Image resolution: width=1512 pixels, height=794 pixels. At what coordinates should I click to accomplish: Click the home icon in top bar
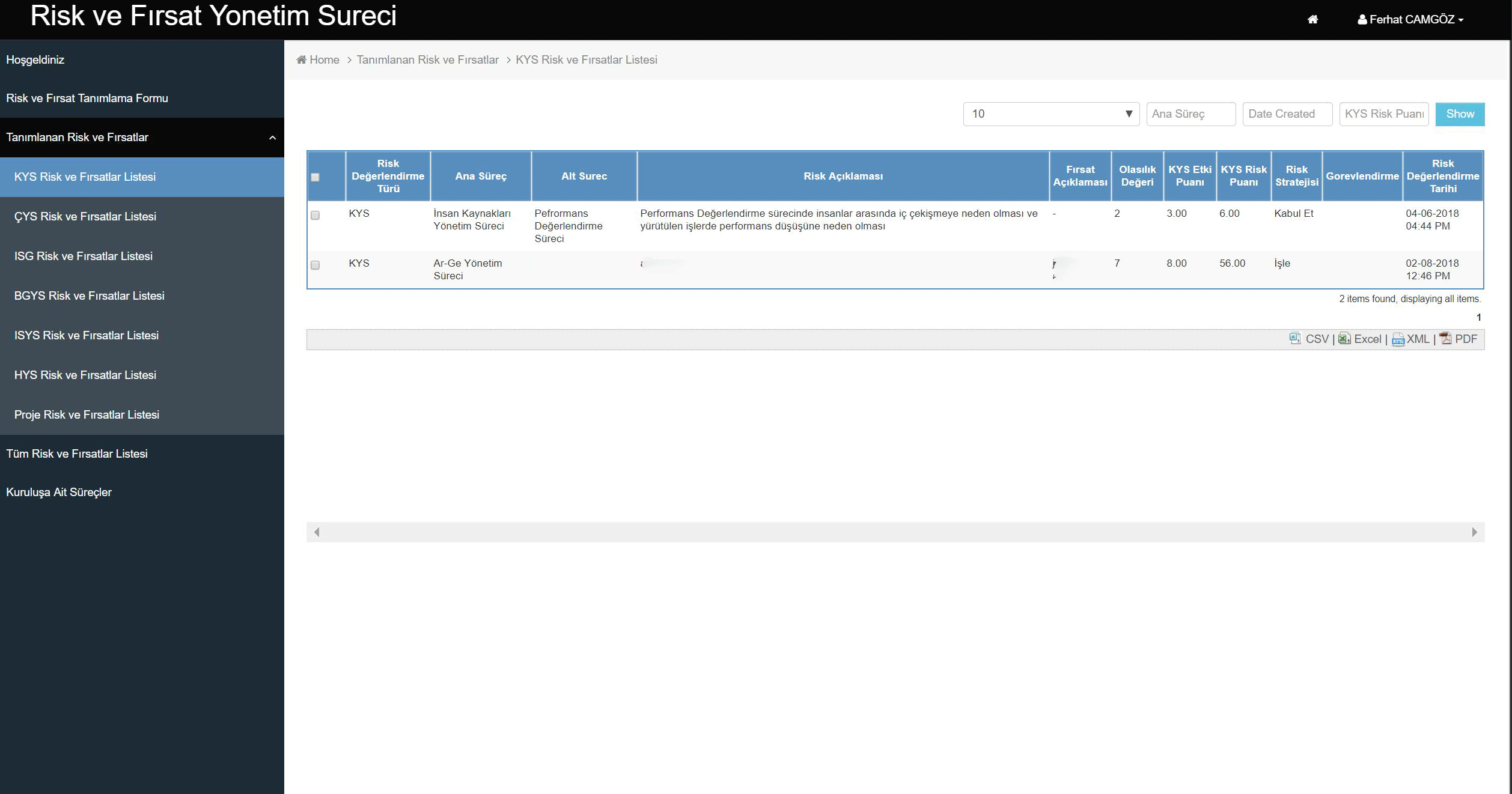[x=1312, y=20]
